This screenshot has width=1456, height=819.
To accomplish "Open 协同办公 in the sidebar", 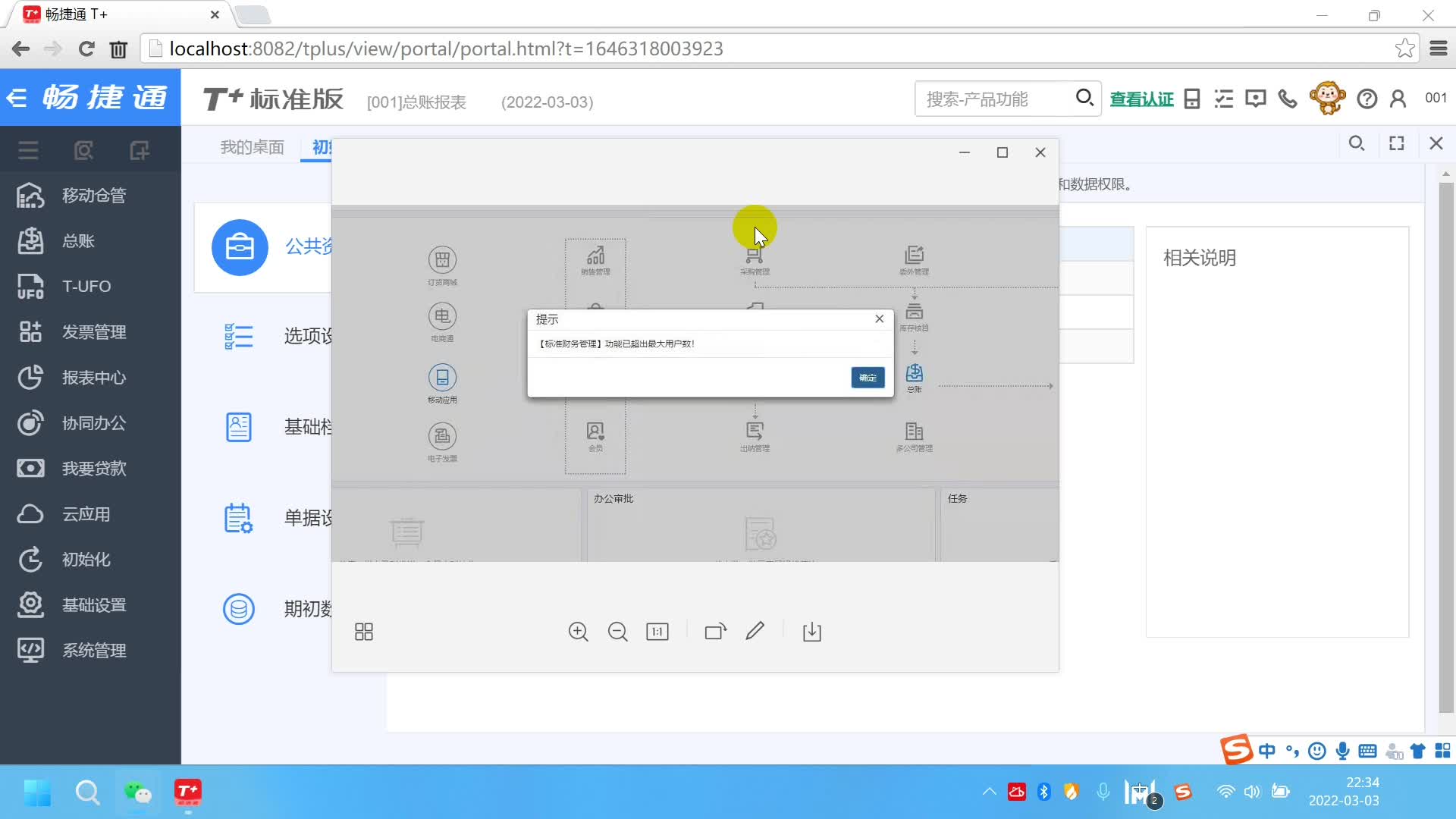I will pos(90,423).
